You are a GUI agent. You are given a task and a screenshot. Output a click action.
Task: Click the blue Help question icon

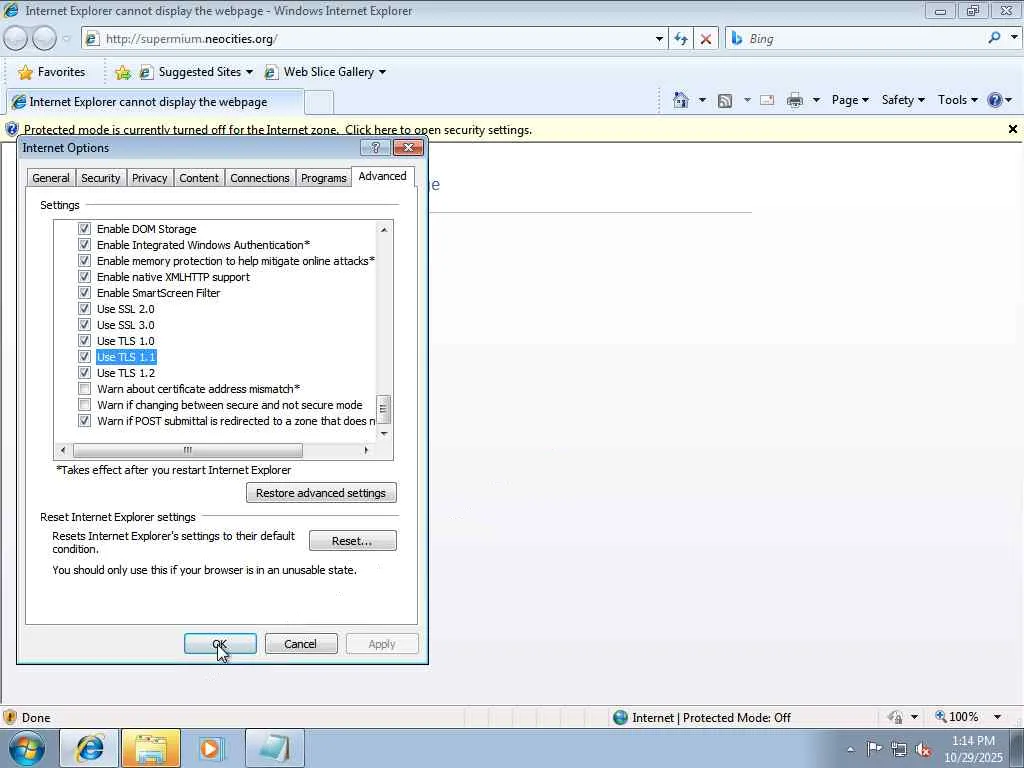tap(995, 100)
